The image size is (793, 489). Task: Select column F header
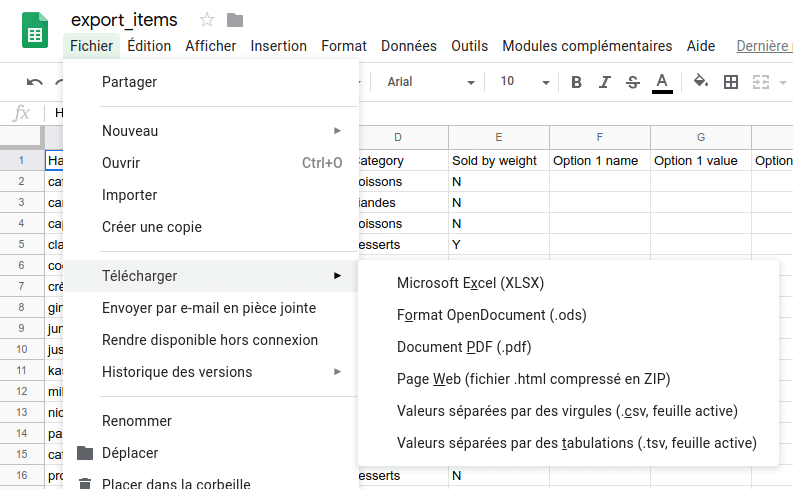point(600,138)
